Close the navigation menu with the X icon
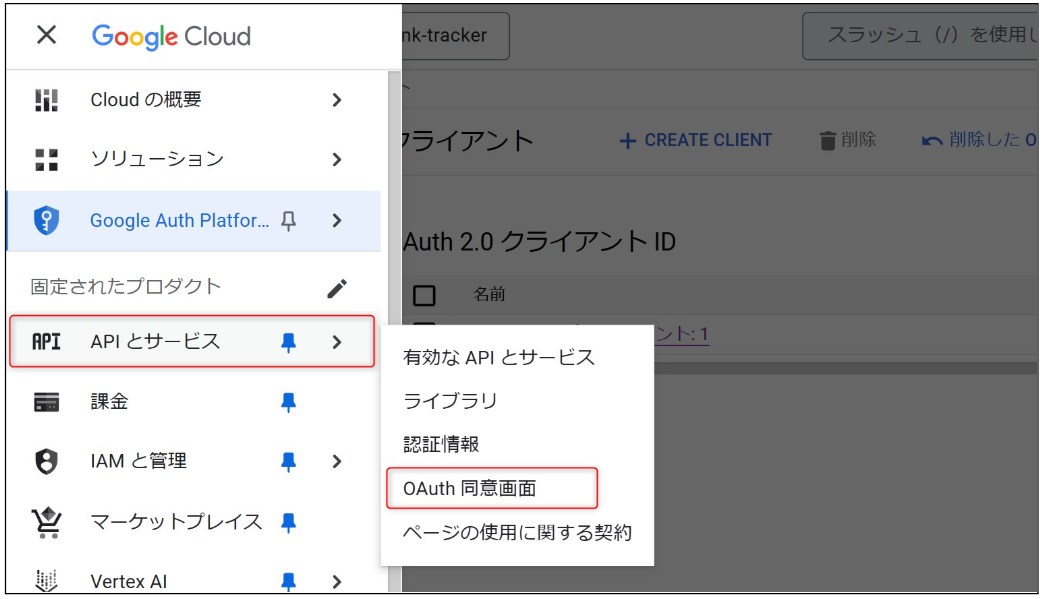Viewport: 1046px width, 599px height. [46, 35]
